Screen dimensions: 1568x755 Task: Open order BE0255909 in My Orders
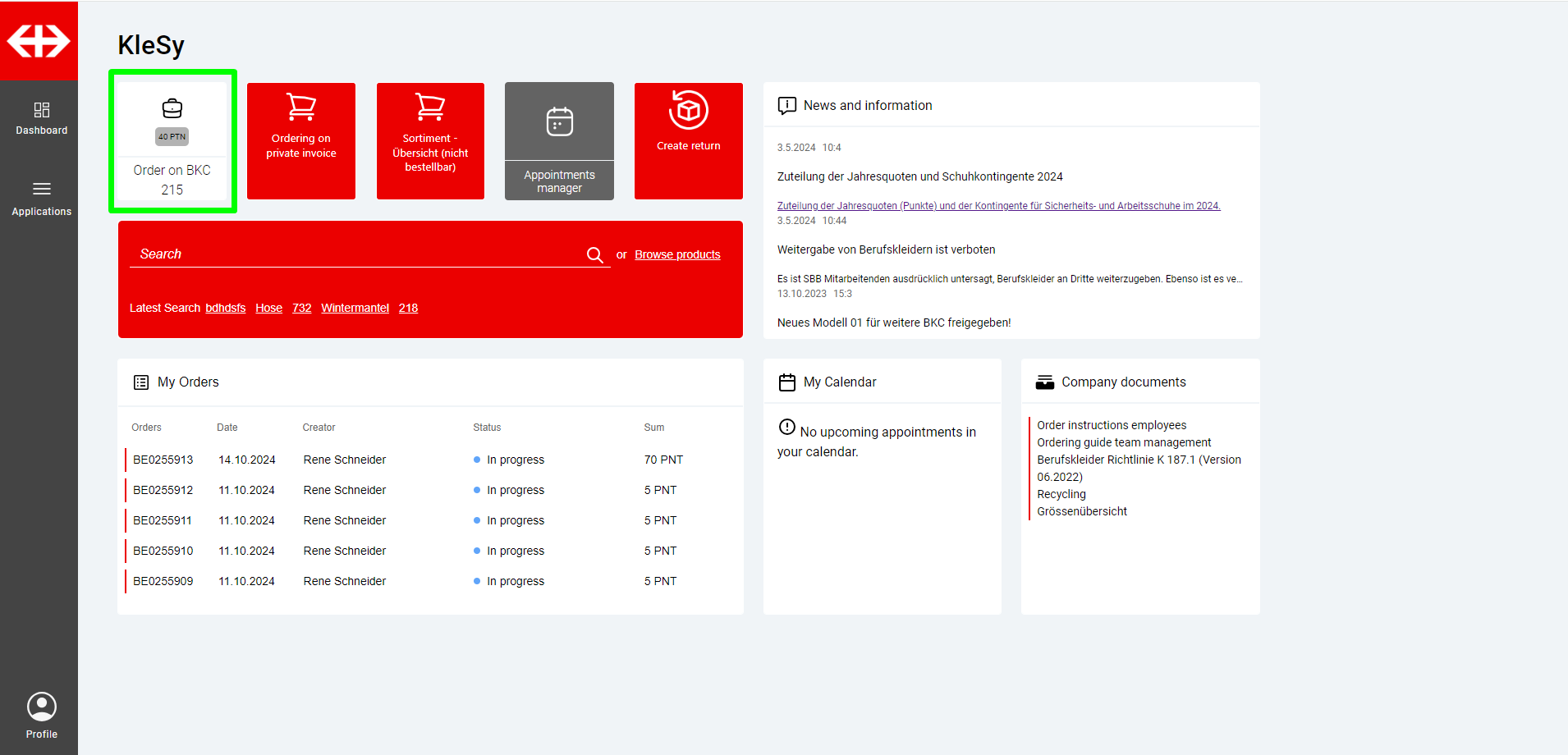[x=163, y=581]
